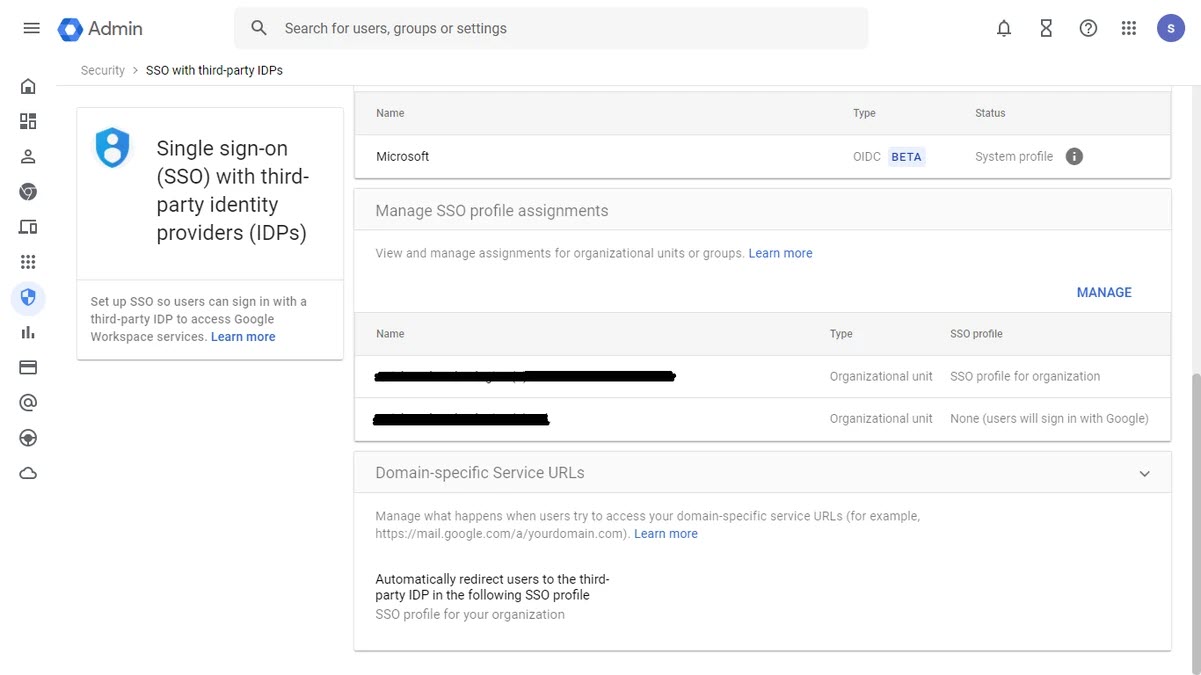Select the None (users will sign in with Google) row
This screenshot has width=1201, height=675.
(762, 418)
